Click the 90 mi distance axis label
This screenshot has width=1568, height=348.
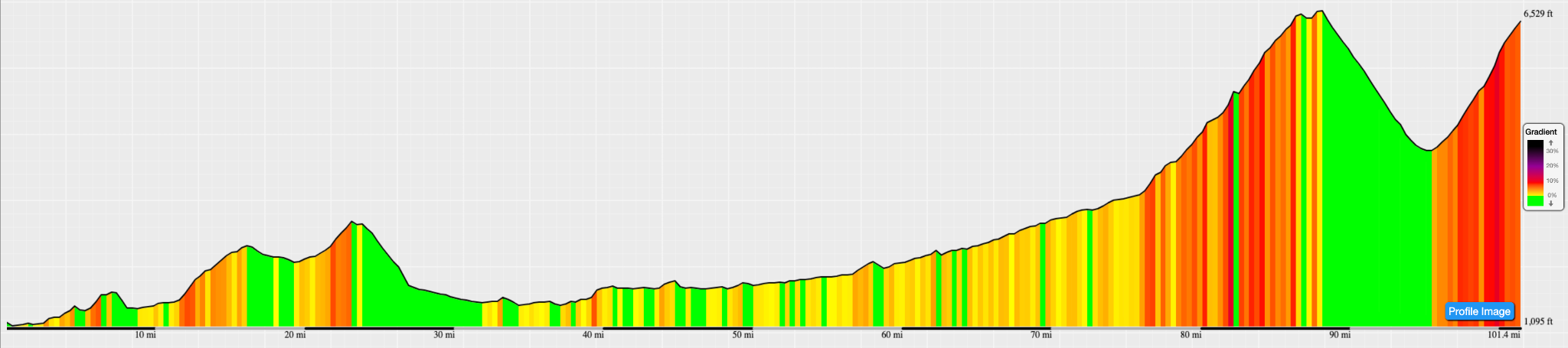coord(1339,335)
